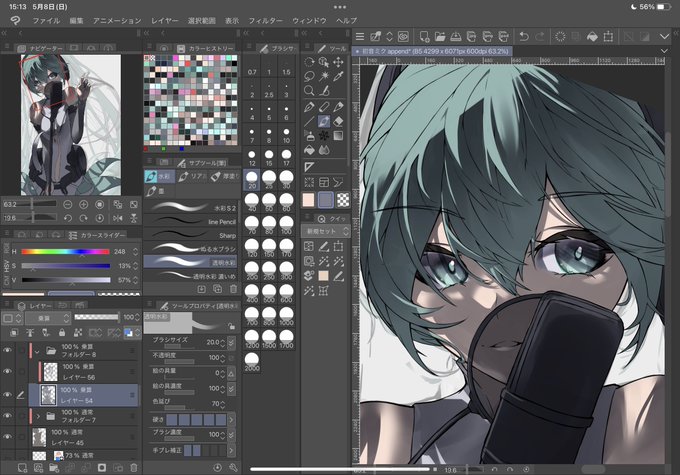Image resolution: width=680 pixels, height=475 pixels.
Task: Click the Zoom in plus in Navigator
Action: [84, 204]
